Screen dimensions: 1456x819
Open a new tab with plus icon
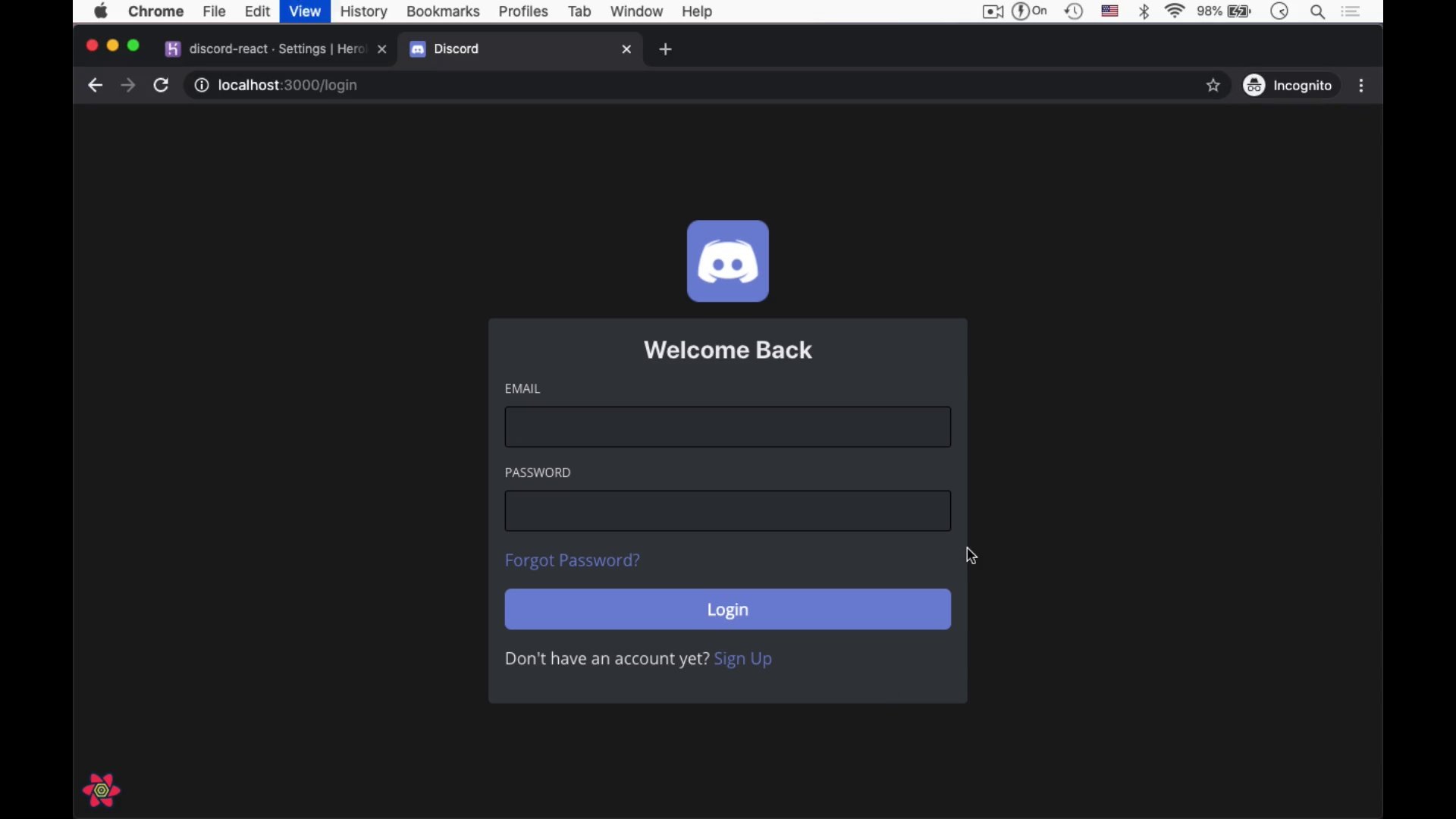click(665, 49)
